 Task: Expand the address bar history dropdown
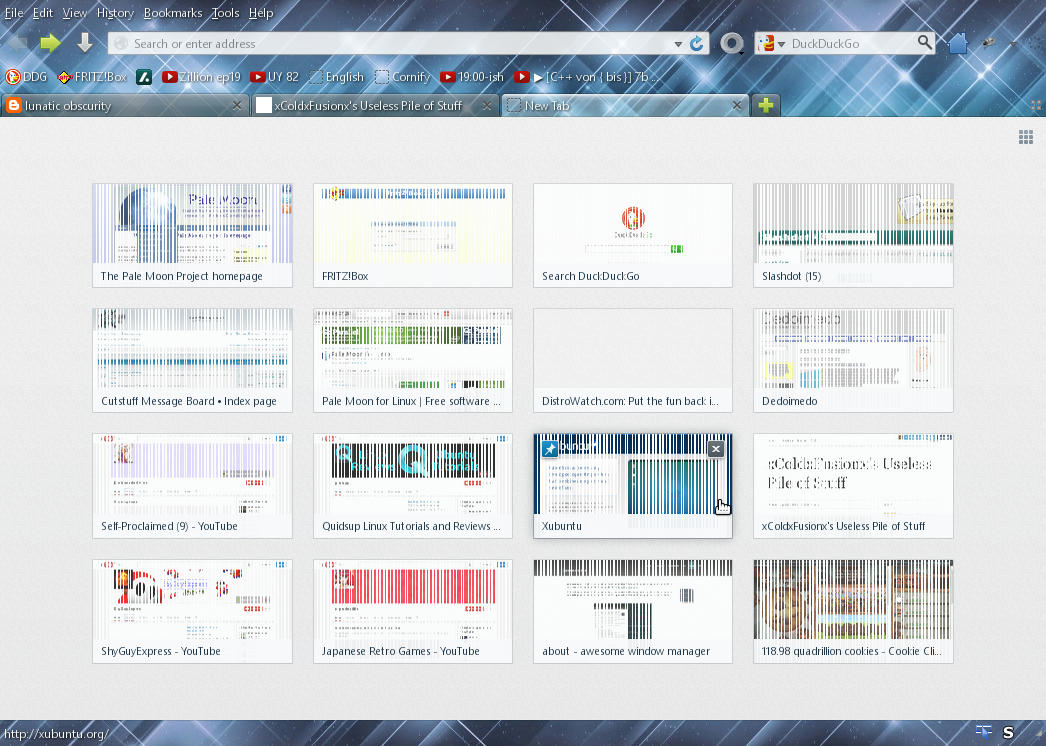point(678,44)
